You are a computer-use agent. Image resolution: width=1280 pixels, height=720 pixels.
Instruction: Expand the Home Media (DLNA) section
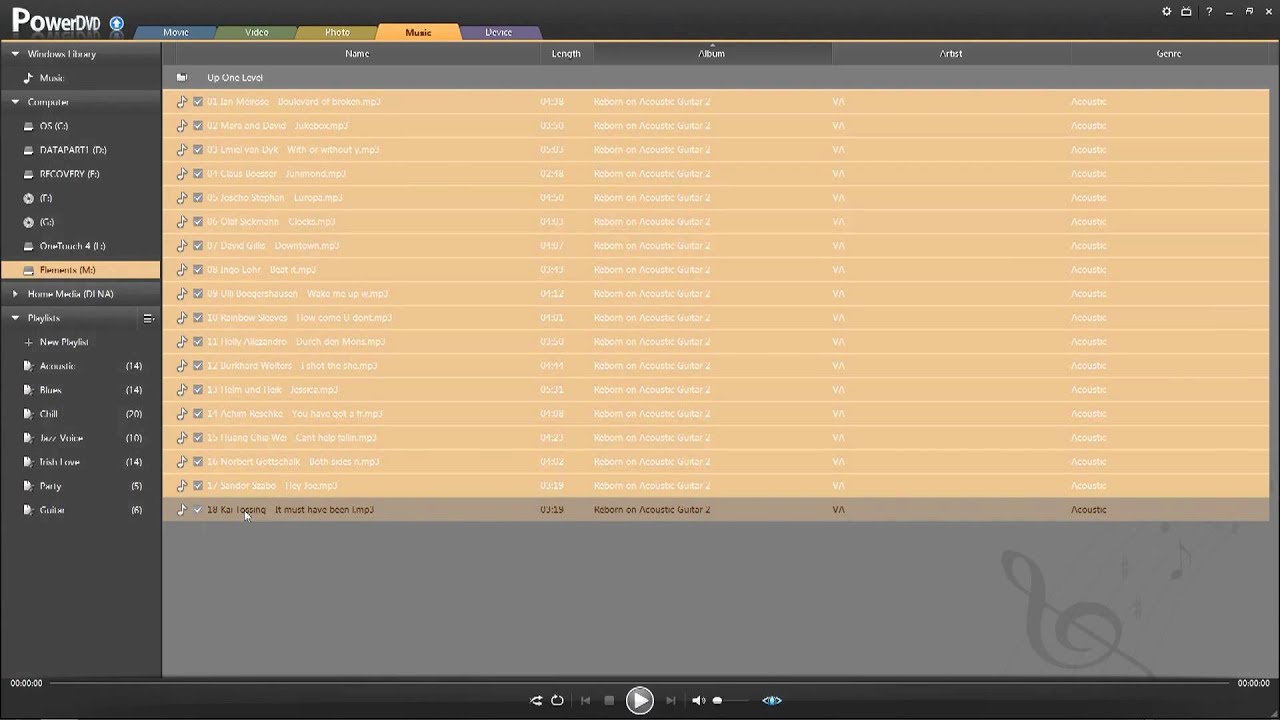[x=15, y=294]
